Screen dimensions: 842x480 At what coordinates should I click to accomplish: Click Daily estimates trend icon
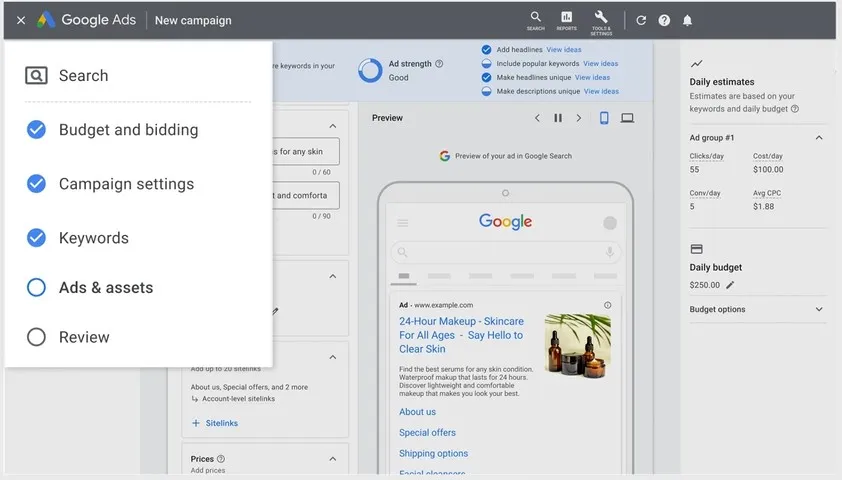click(x=696, y=63)
